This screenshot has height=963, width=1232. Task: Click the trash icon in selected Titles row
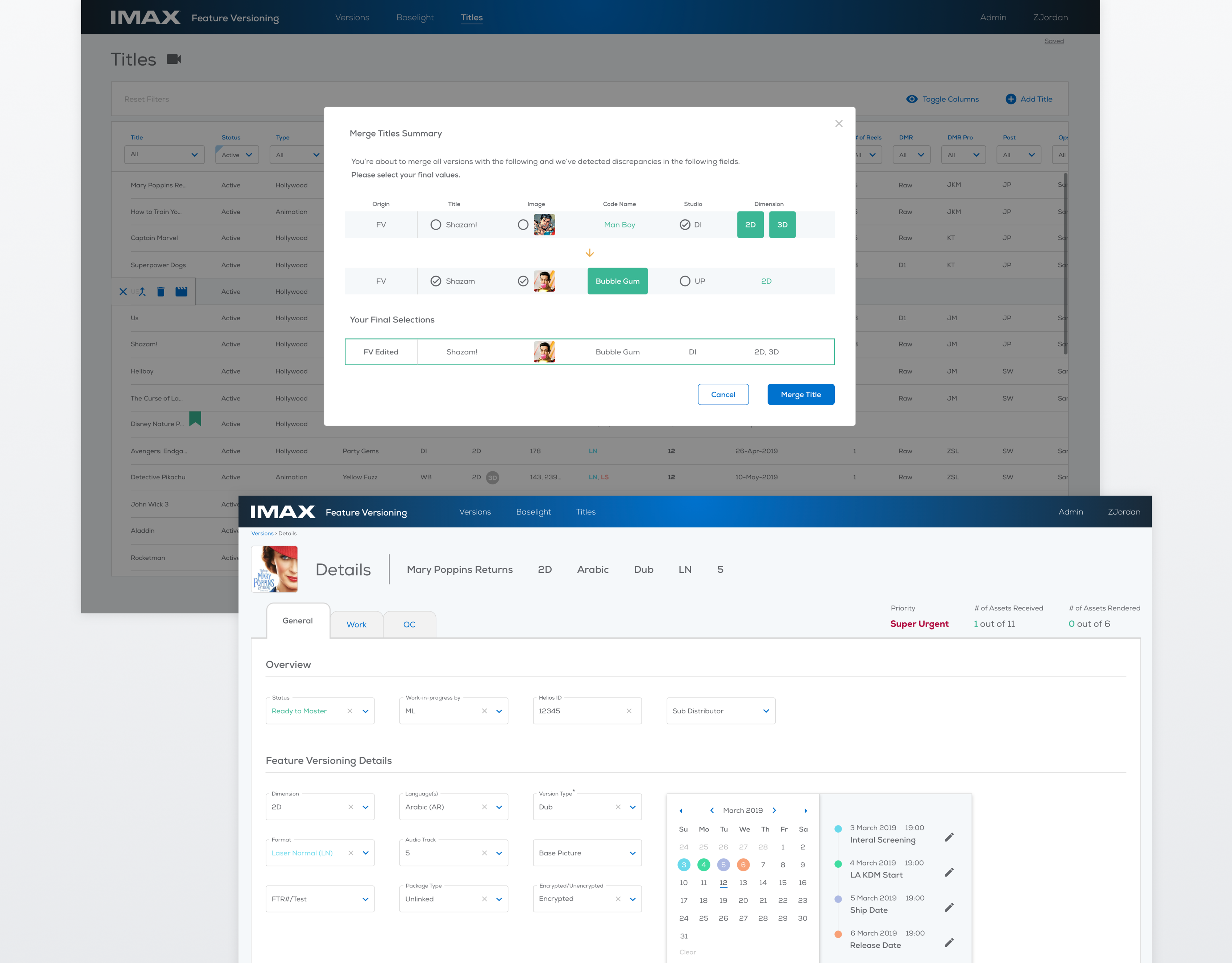(161, 292)
